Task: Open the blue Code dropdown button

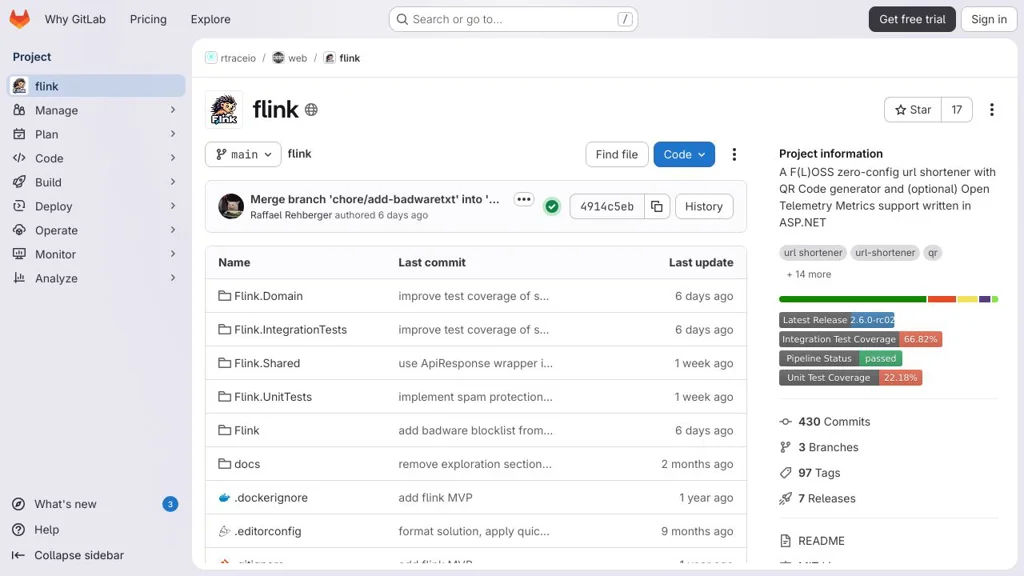Action: click(x=684, y=154)
